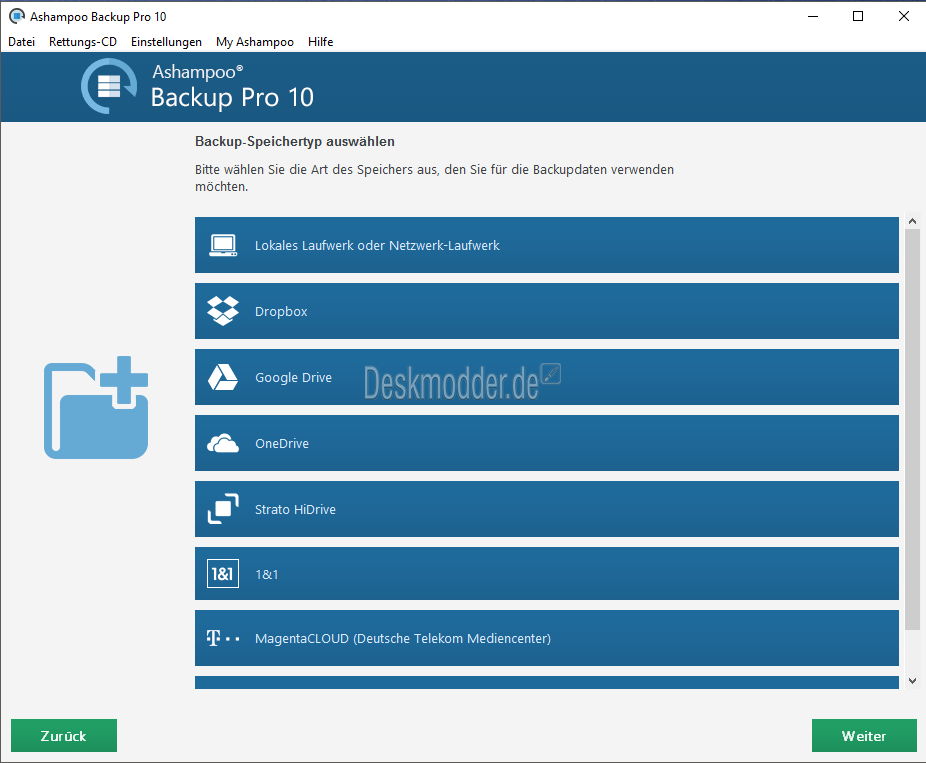Choose Google Drive as backup storage
This screenshot has width=926, height=763.
pos(546,377)
